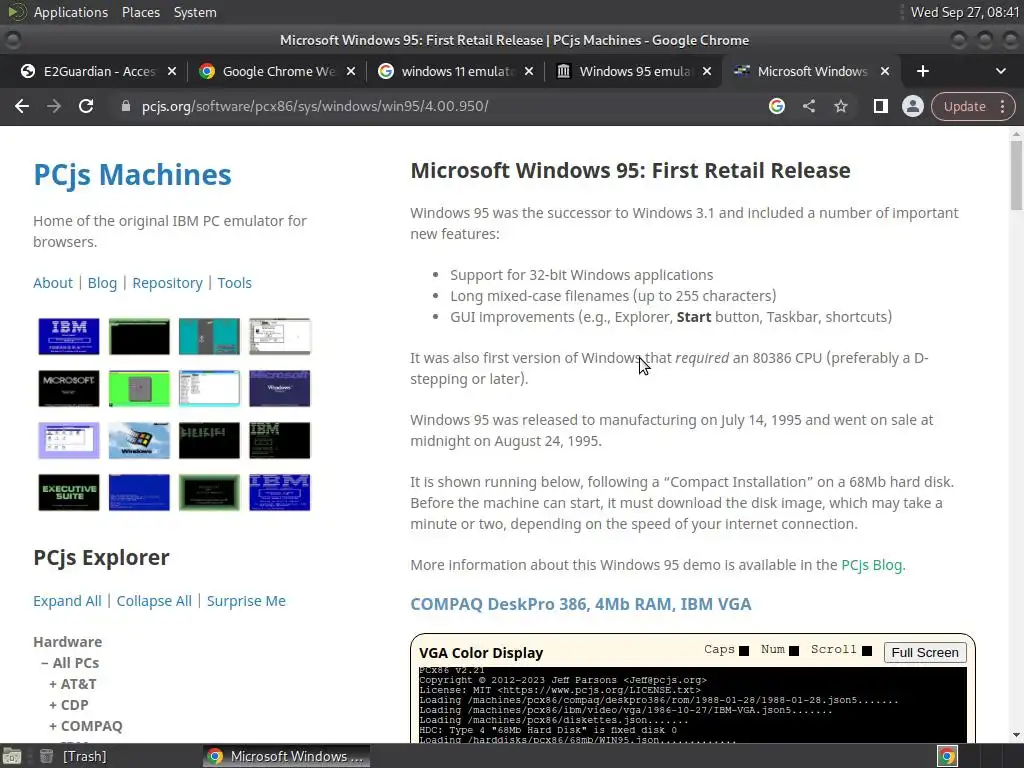Open the Windows flag logo thumbnail

tap(139, 440)
